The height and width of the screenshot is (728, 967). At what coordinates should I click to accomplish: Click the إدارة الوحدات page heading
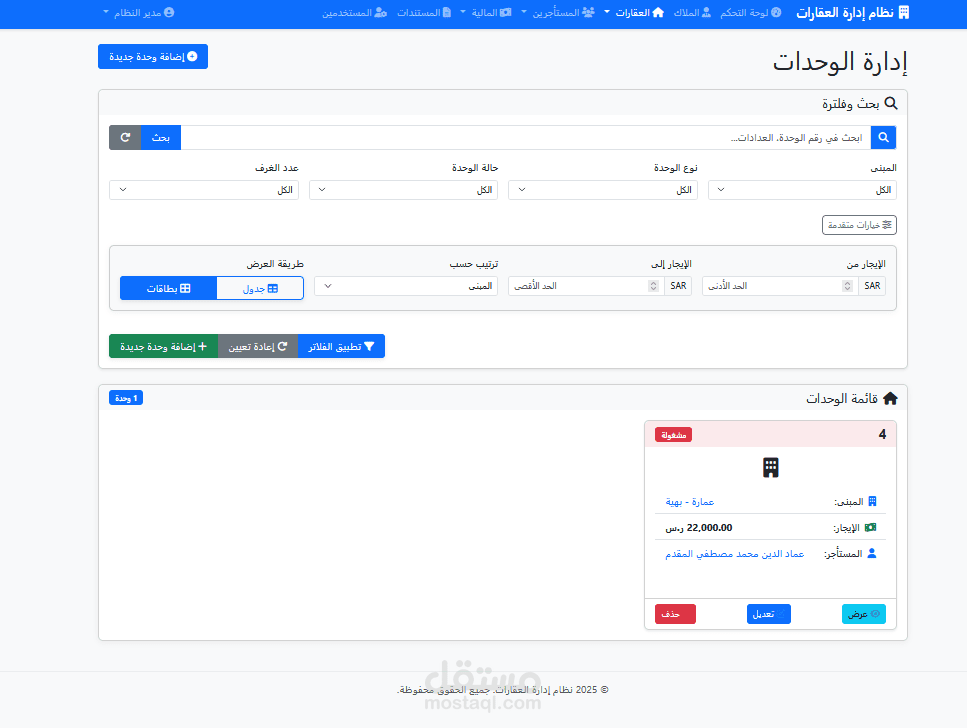pyautogui.click(x=840, y=62)
